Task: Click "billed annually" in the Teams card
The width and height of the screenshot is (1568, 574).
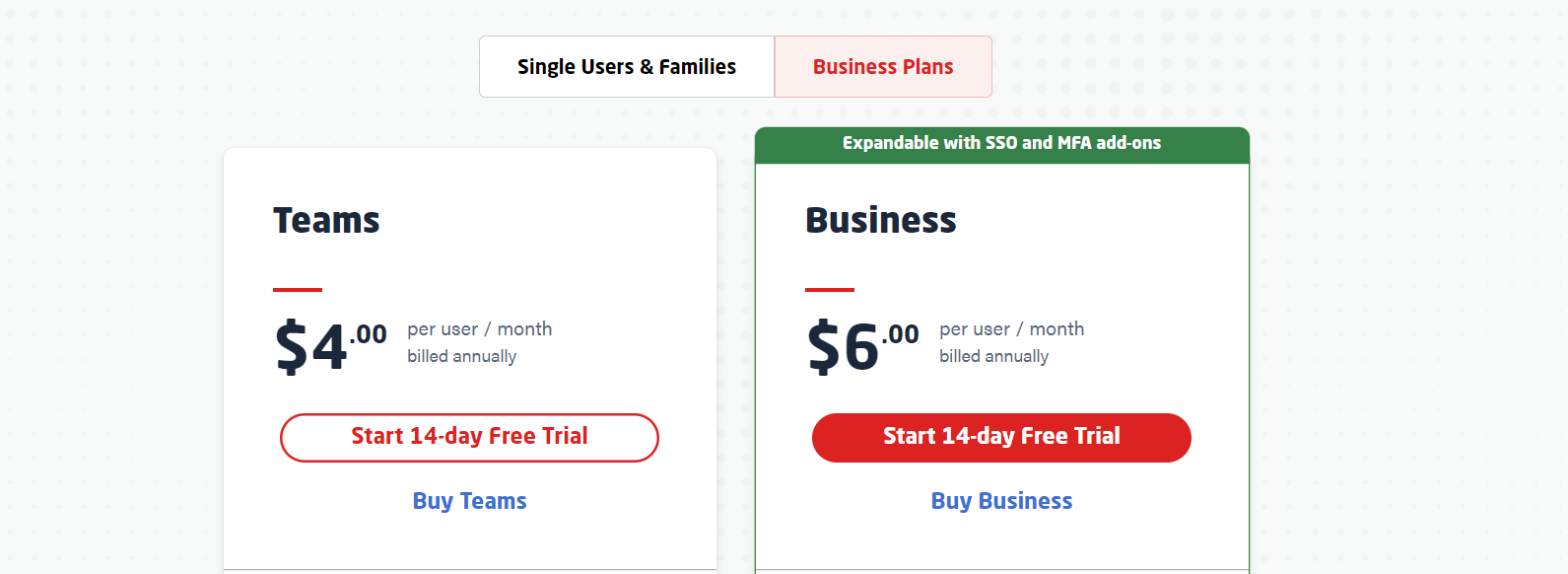Action: (x=461, y=356)
